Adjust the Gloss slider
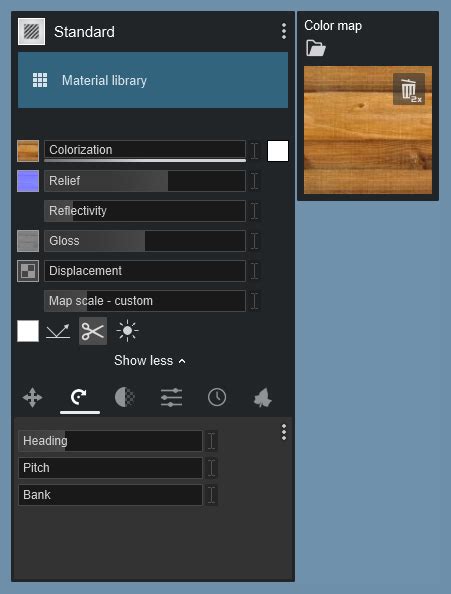This screenshot has width=451, height=594. click(x=145, y=241)
